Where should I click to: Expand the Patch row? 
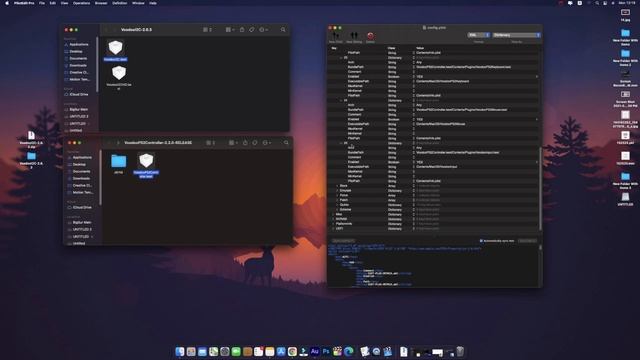pos(337,200)
